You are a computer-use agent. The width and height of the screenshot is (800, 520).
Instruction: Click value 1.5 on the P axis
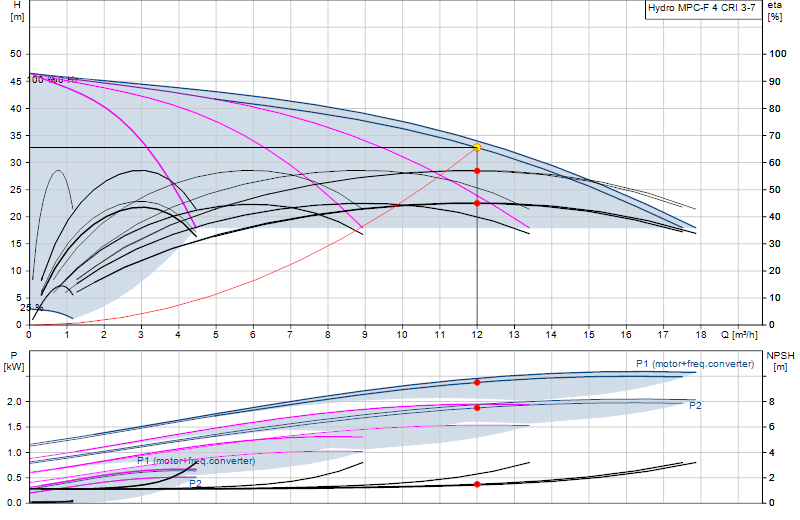point(14,427)
